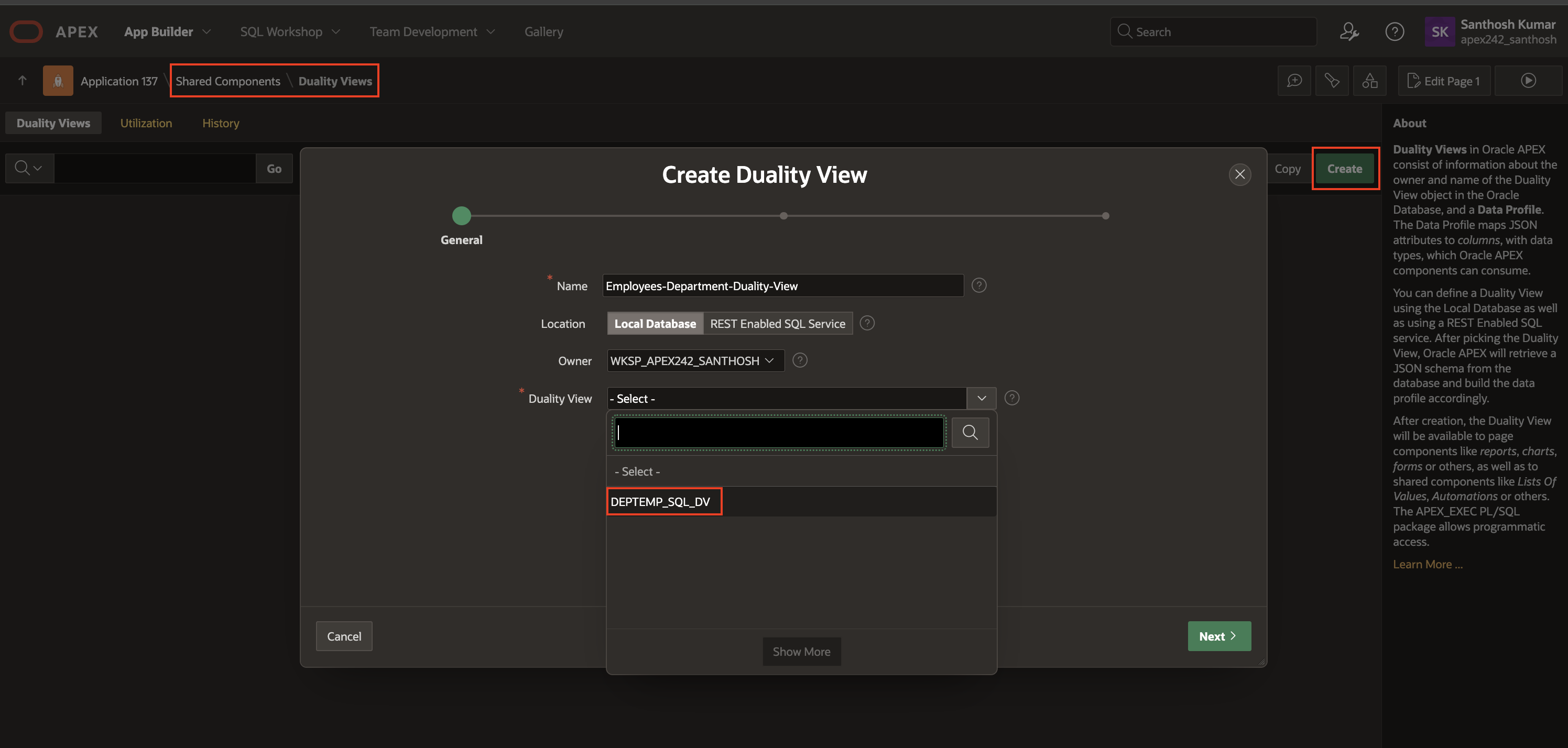Click the feedback comment icon
1568x748 pixels.
pyautogui.click(x=1294, y=81)
